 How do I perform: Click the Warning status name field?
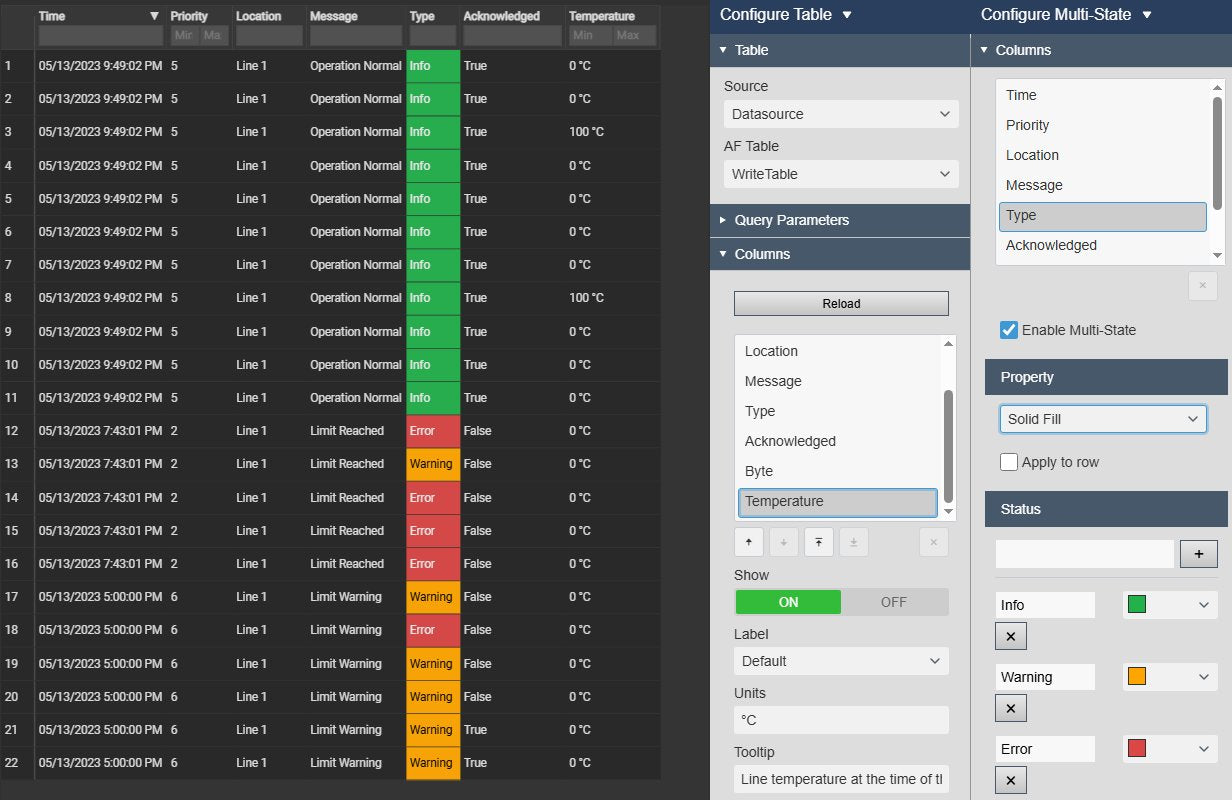tap(1045, 677)
